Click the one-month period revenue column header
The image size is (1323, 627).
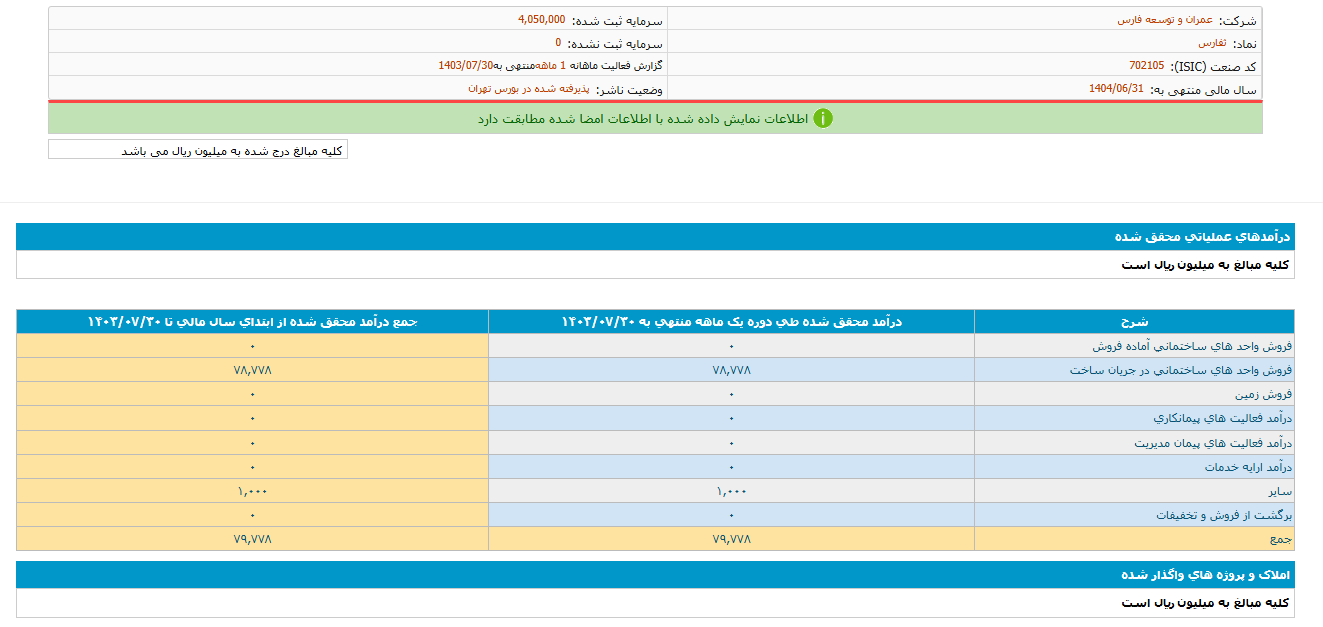pyautogui.click(x=731, y=321)
